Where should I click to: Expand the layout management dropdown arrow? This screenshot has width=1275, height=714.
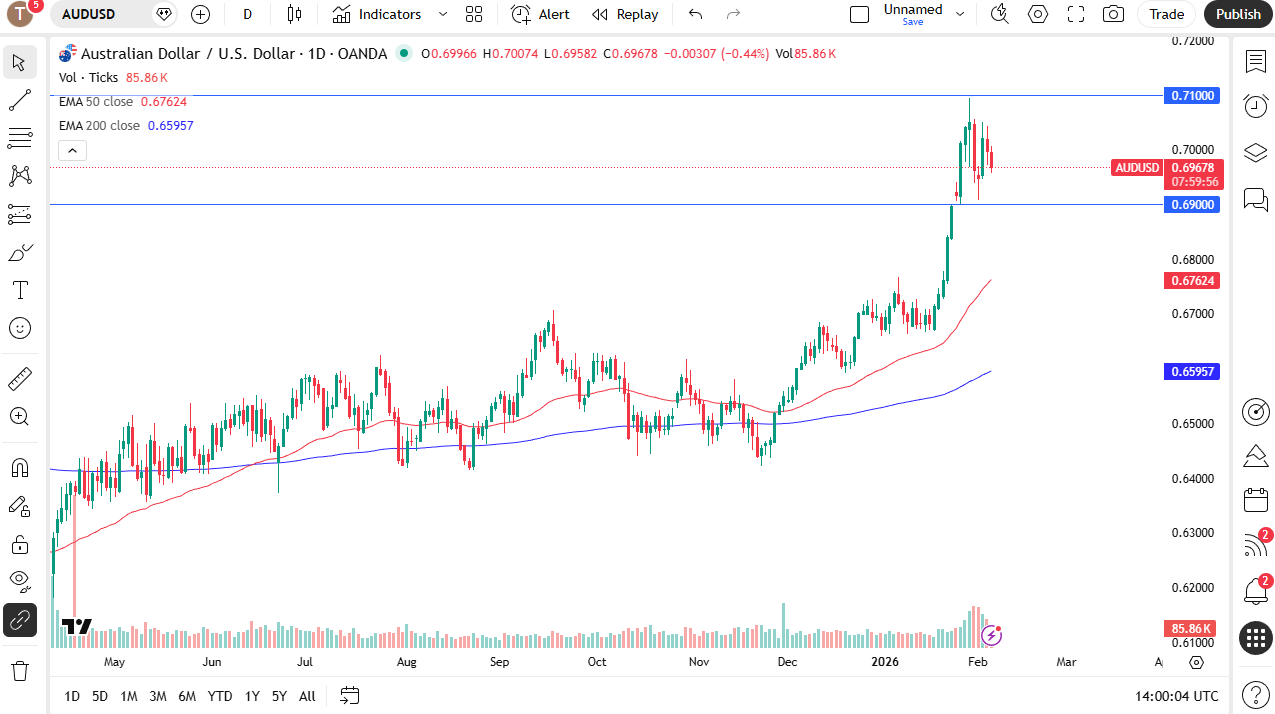click(960, 14)
